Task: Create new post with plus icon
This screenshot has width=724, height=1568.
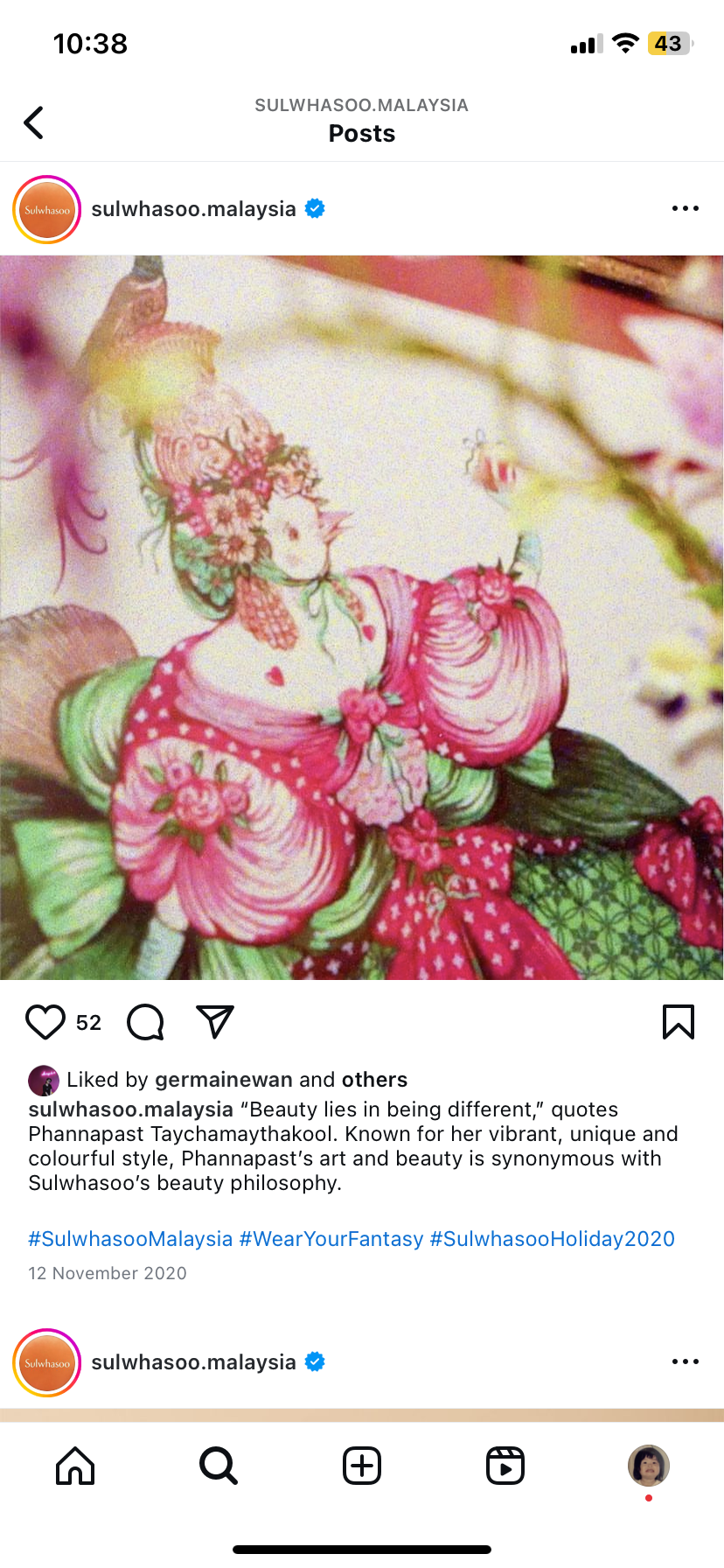Action: coord(362,1466)
